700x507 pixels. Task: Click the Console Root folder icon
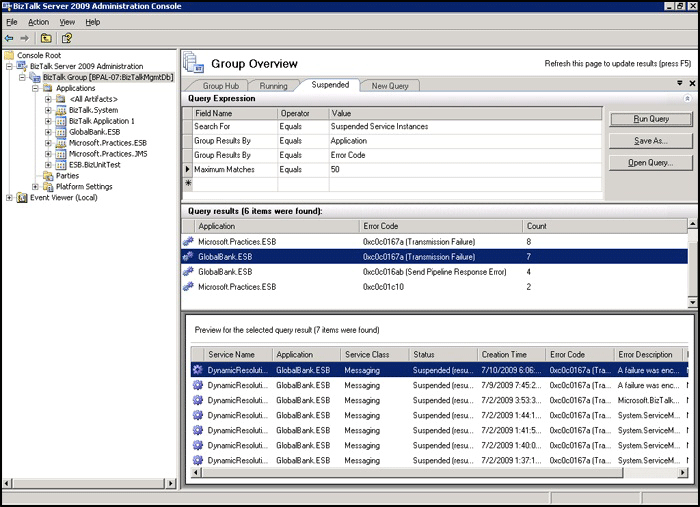click(x=9, y=55)
